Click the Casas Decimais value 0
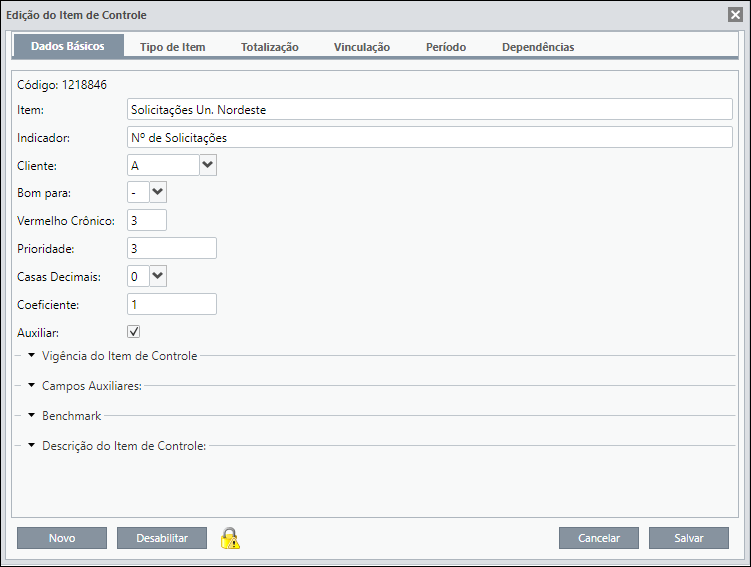The image size is (751, 567). coord(138,276)
